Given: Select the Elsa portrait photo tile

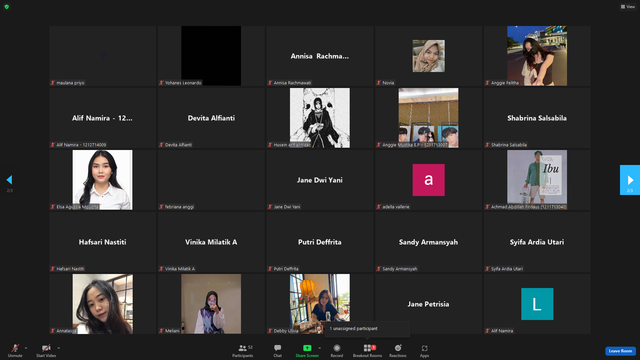Looking at the screenshot, I should pos(102,180).
